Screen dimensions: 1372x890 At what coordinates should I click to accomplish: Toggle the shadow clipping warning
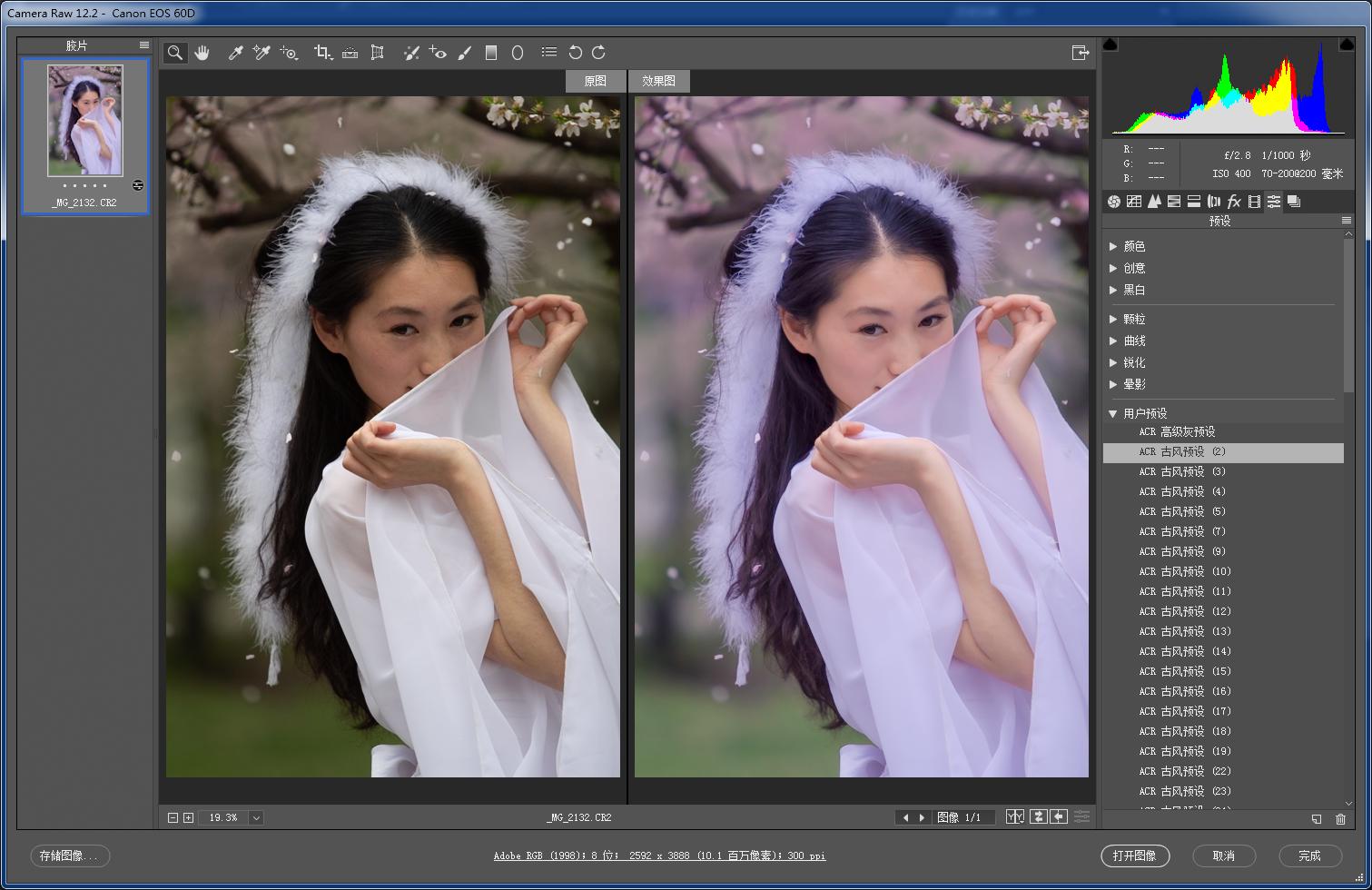tap(1110, 44)
